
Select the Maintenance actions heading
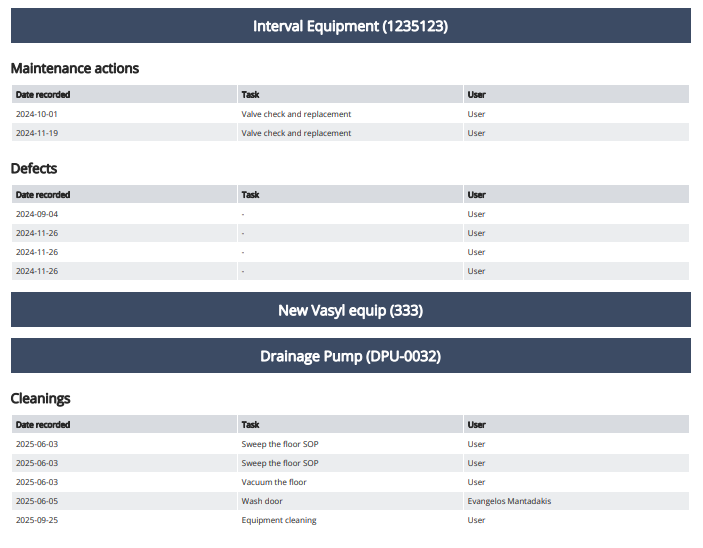pyautogui.click(x=75, y=68)
